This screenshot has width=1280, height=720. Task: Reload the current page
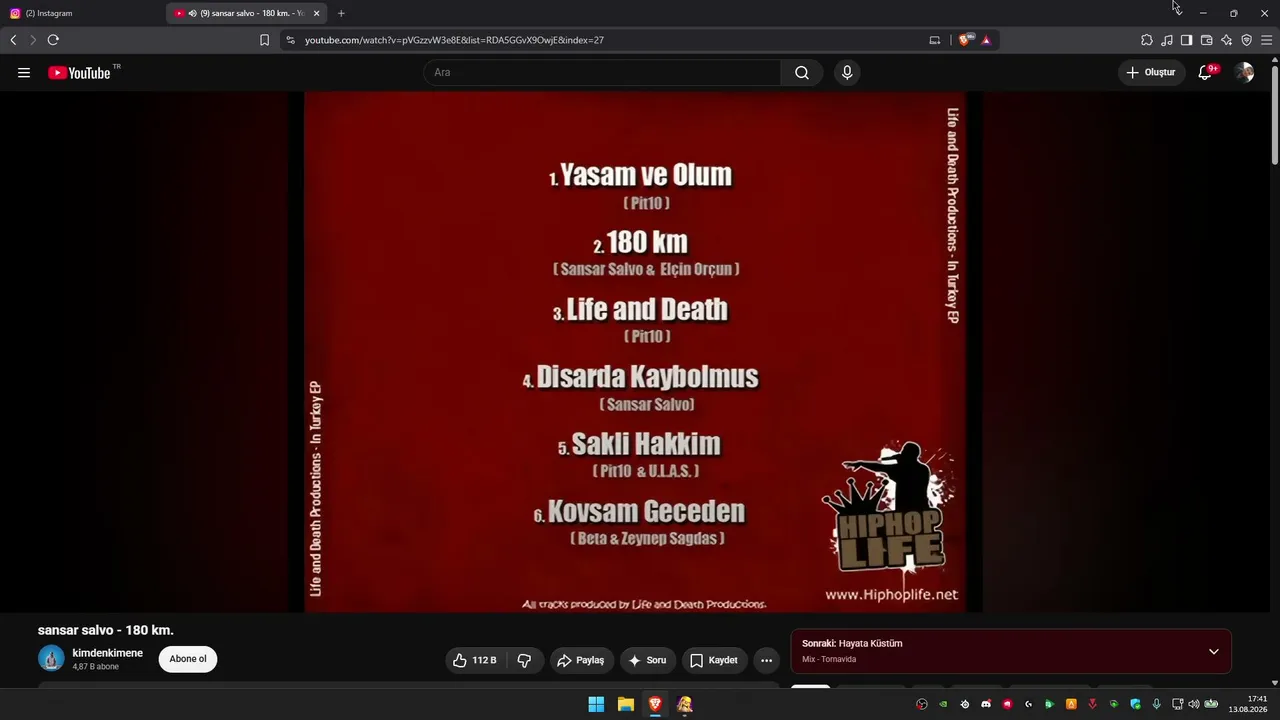tap(53, 40)
